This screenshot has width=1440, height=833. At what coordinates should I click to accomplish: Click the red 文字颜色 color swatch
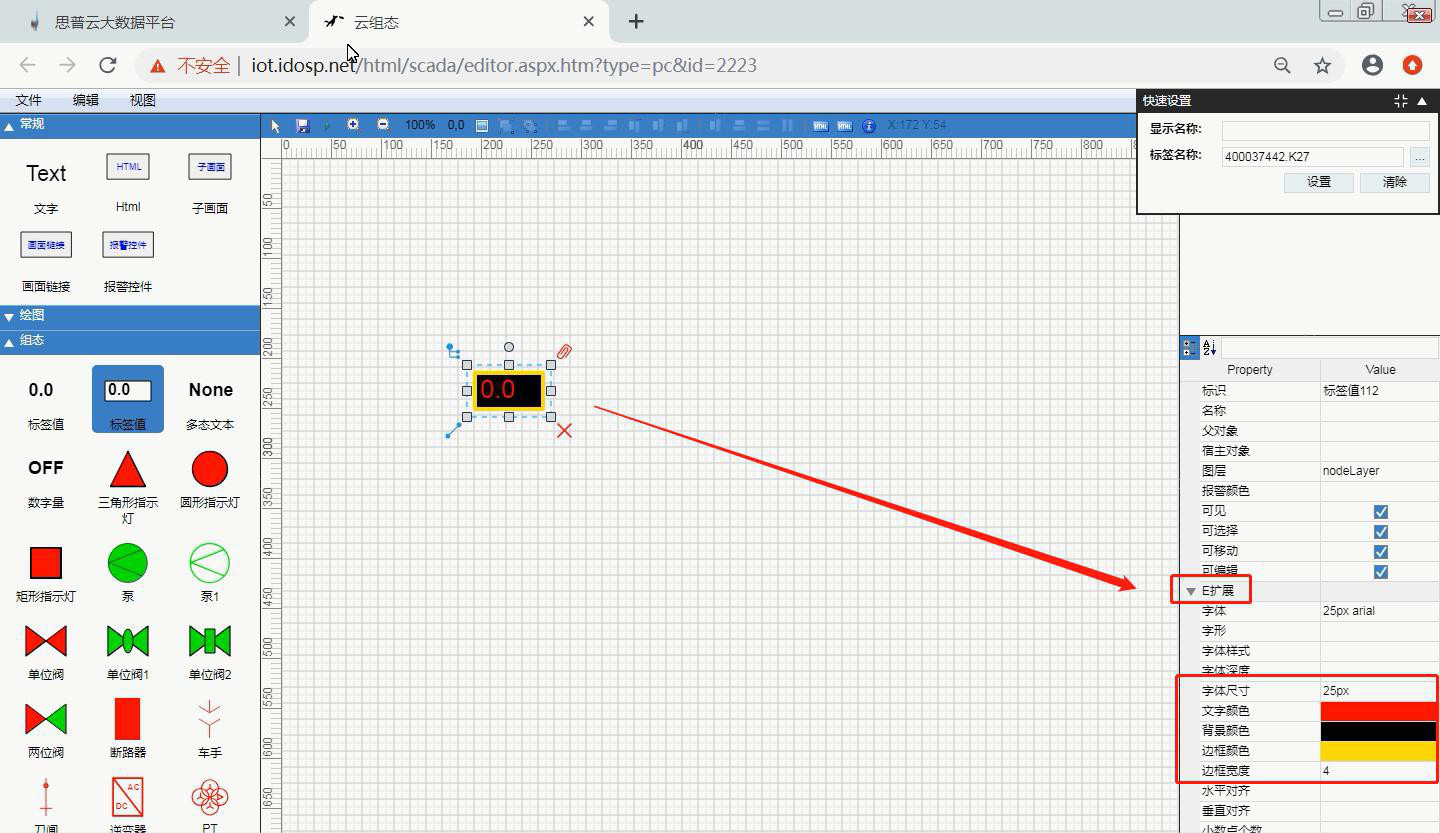[x=1378, y=711]
